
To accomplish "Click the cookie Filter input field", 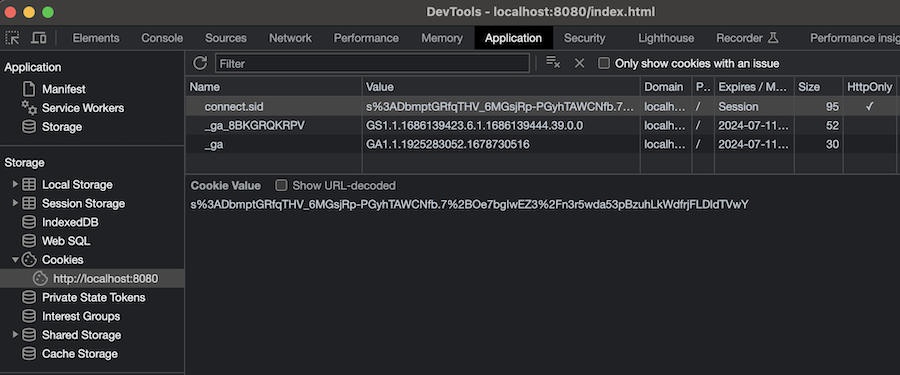I will [372, 63].
